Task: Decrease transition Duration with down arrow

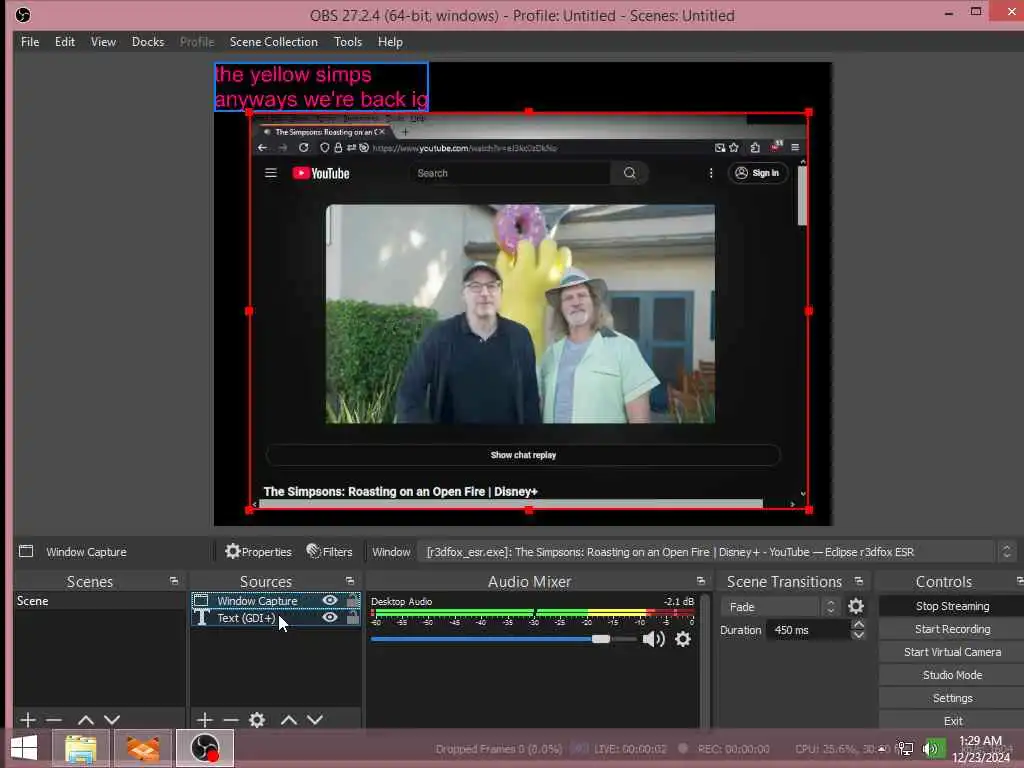Action: (x=859, y=635)
